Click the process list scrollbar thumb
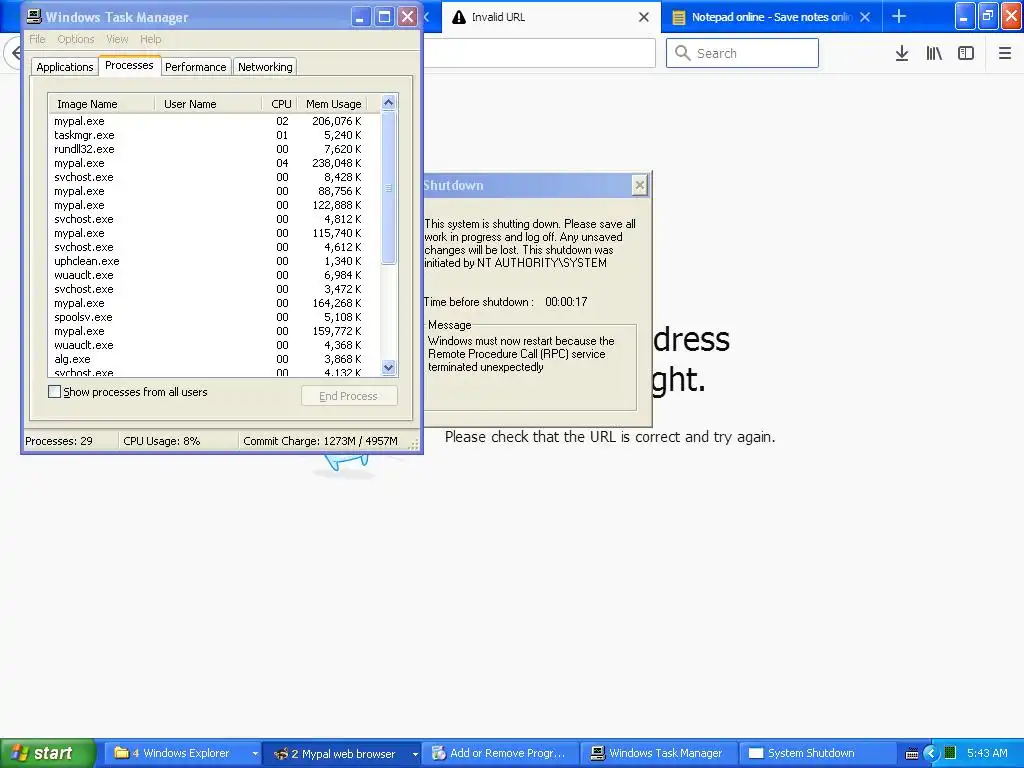The height and width of the screenshot is (768, 1024). (389, 188)
